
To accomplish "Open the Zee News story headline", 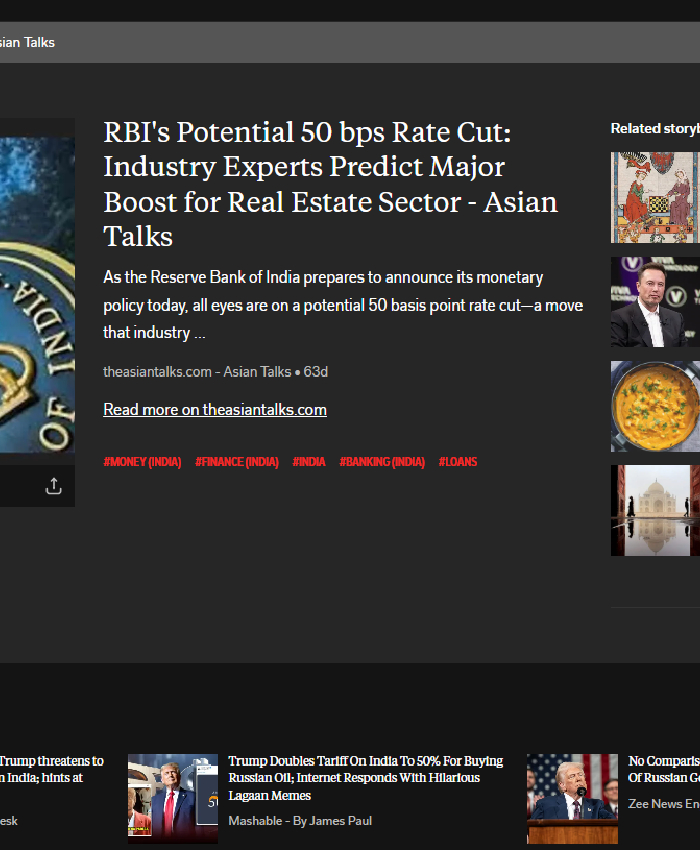I will [x=664, y=769].
